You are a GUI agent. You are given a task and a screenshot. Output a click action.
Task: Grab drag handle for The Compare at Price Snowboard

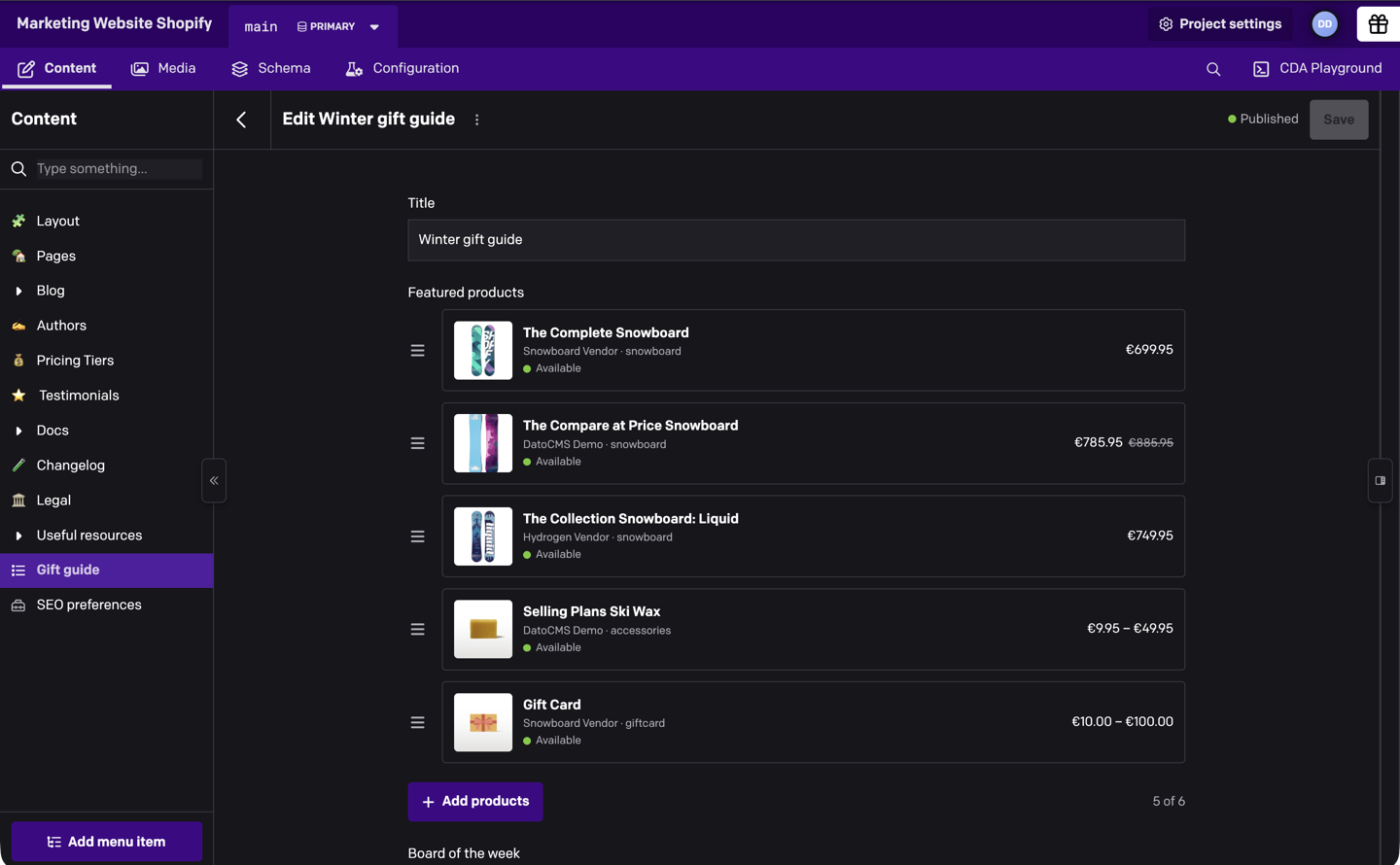pyautogui.click(x=417, y=443)
